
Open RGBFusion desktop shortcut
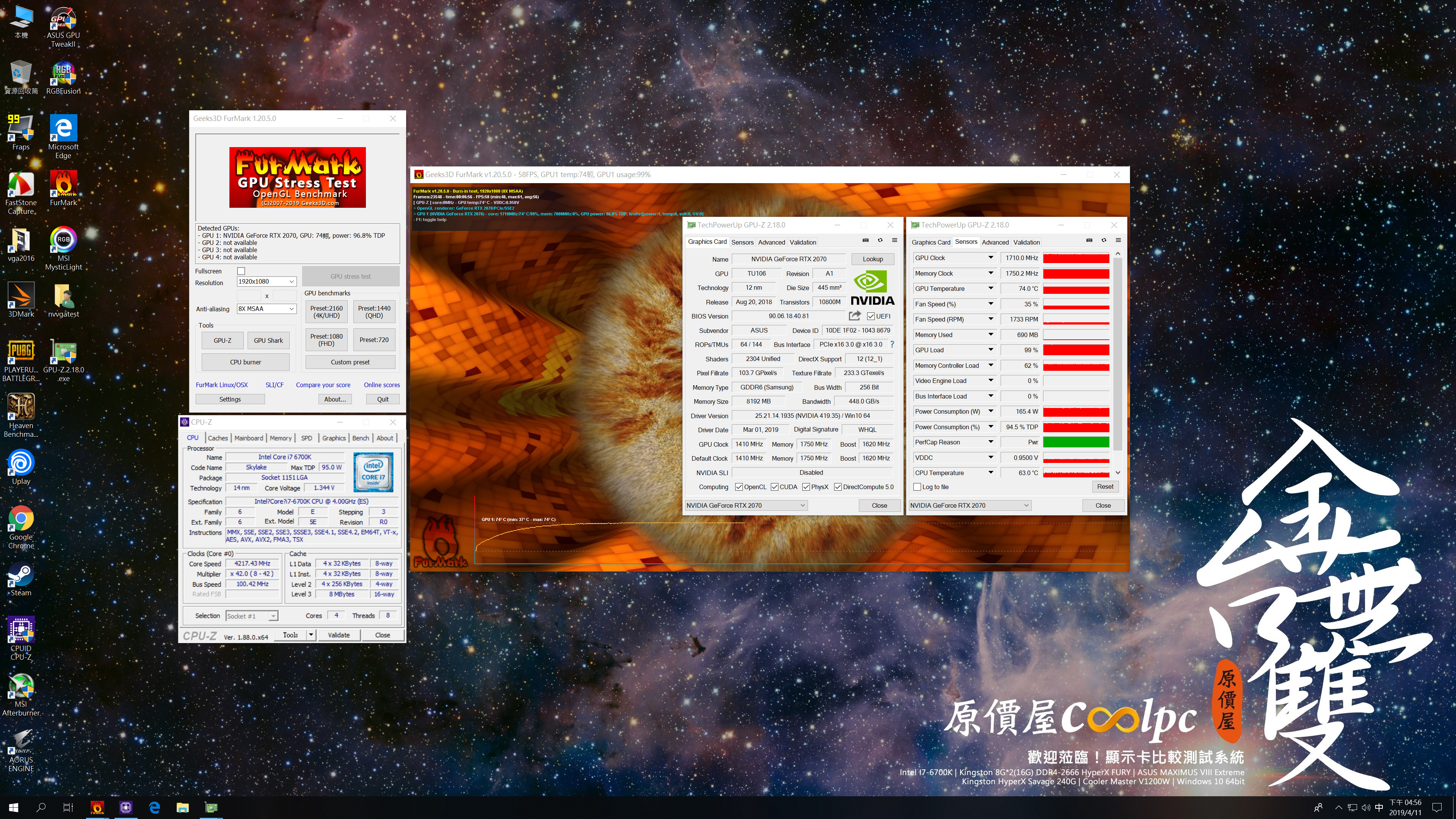[63, 78]
